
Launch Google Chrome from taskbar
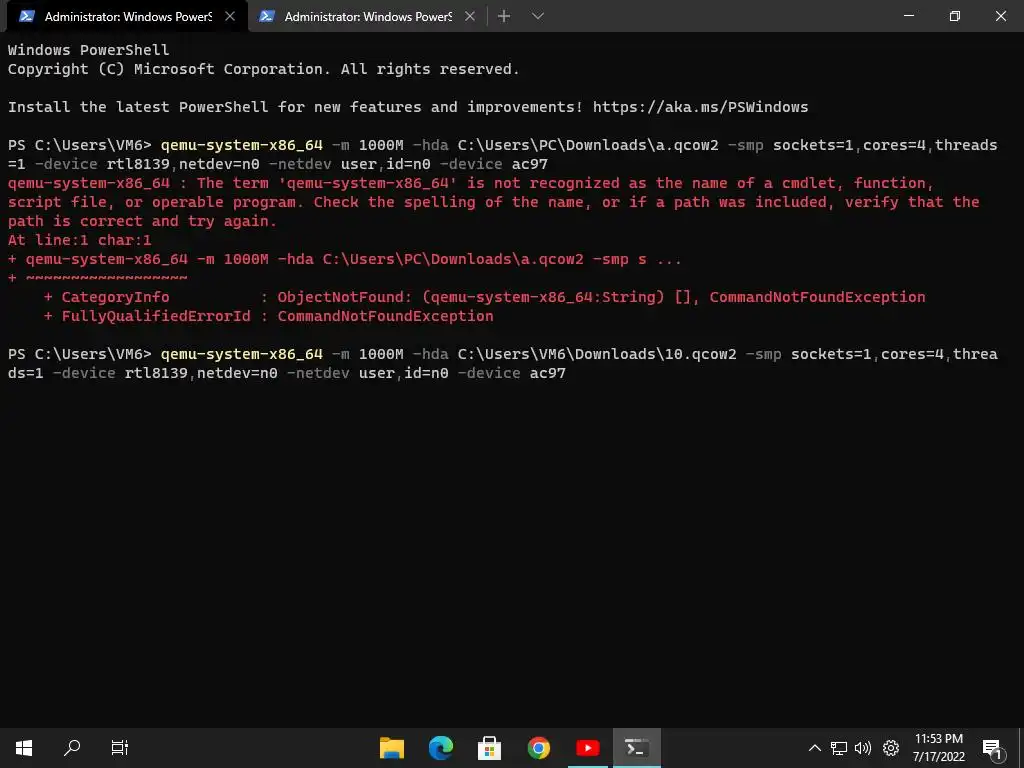pyautogui.click(x=538, y=748)
